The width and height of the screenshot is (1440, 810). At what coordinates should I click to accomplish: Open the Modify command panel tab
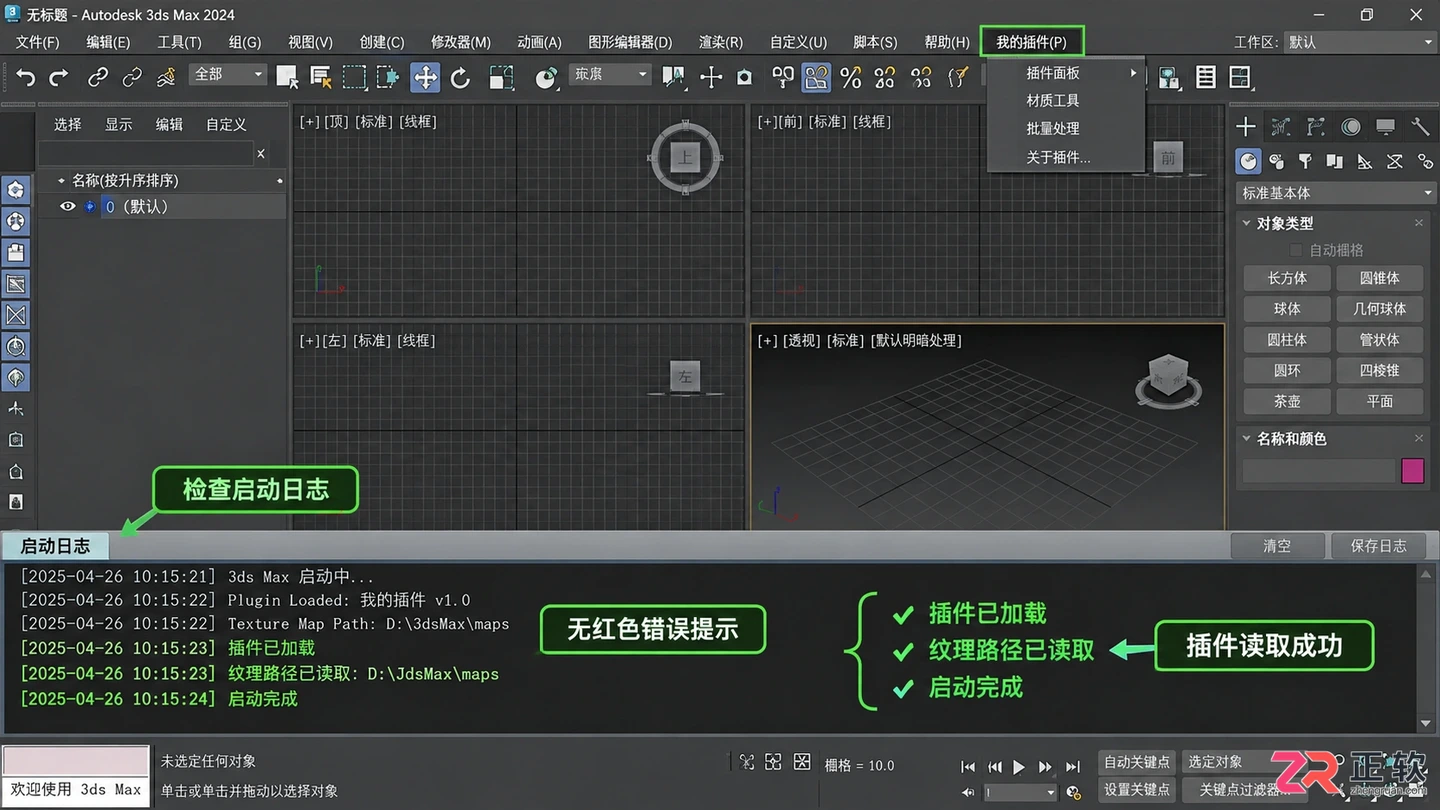click(1280, 127)
